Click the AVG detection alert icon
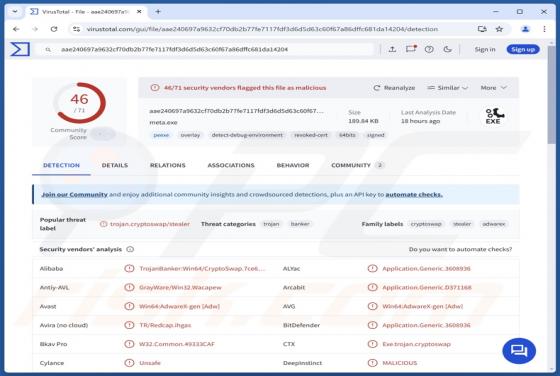The width and height of the screenshot is (560, 376). [x=372, y=306]
